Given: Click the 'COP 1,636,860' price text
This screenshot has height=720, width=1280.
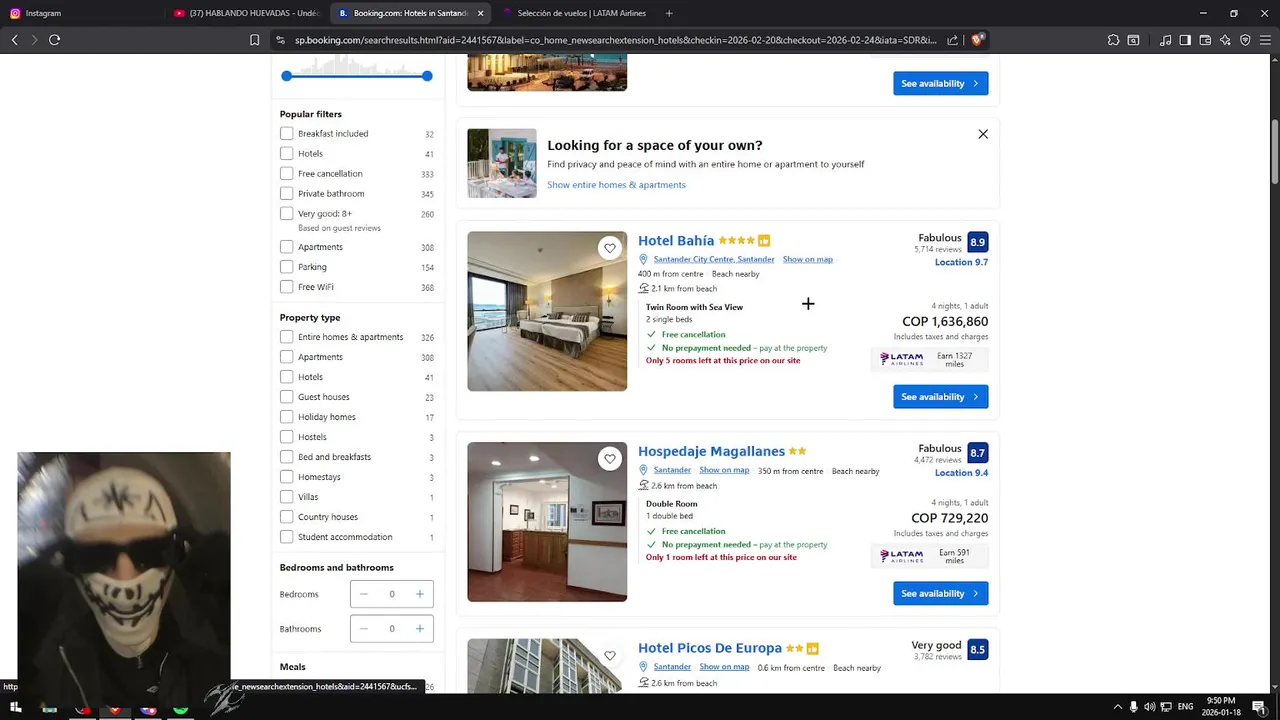Looking at the screenshot, I should point(945,322).
